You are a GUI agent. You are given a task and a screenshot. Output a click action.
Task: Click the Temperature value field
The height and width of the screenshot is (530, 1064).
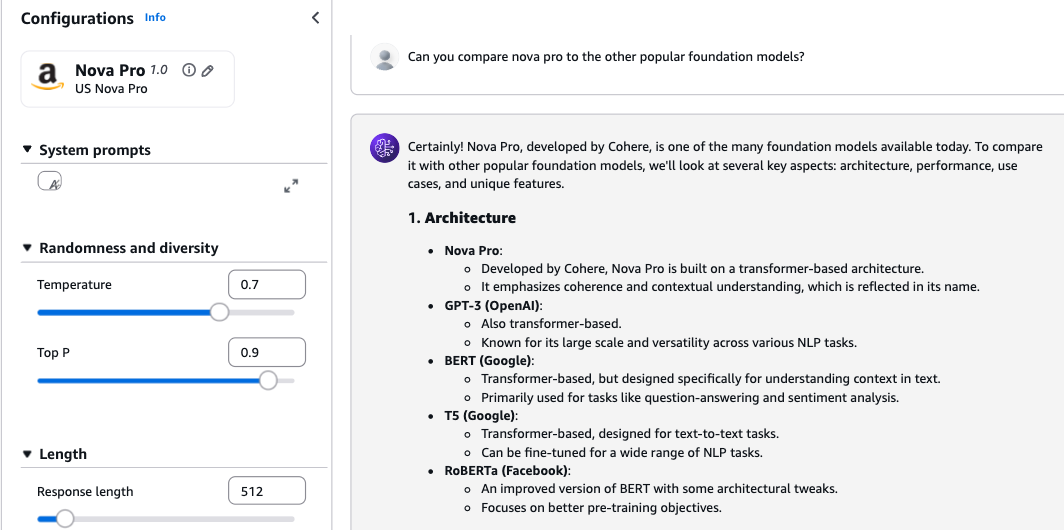click(267, 284)
